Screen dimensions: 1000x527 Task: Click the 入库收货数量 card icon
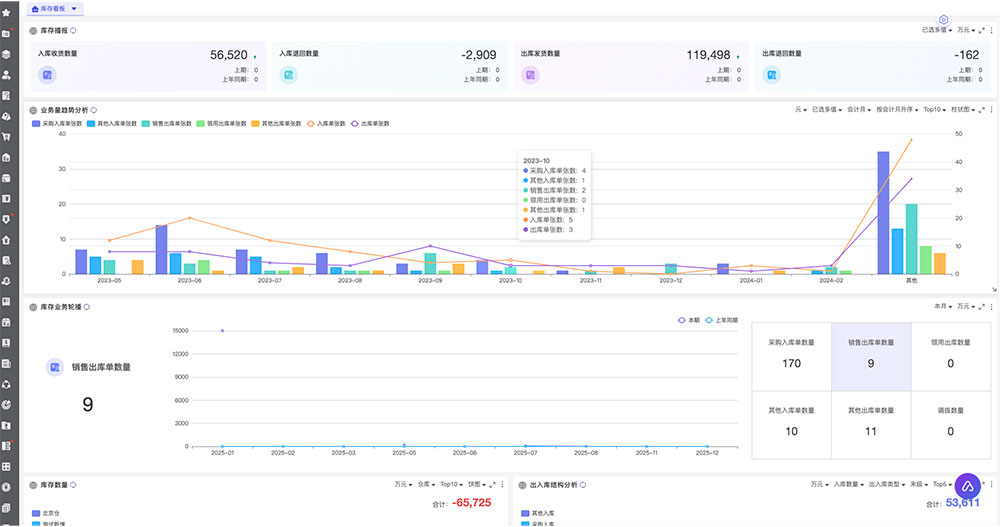[46, 74]
